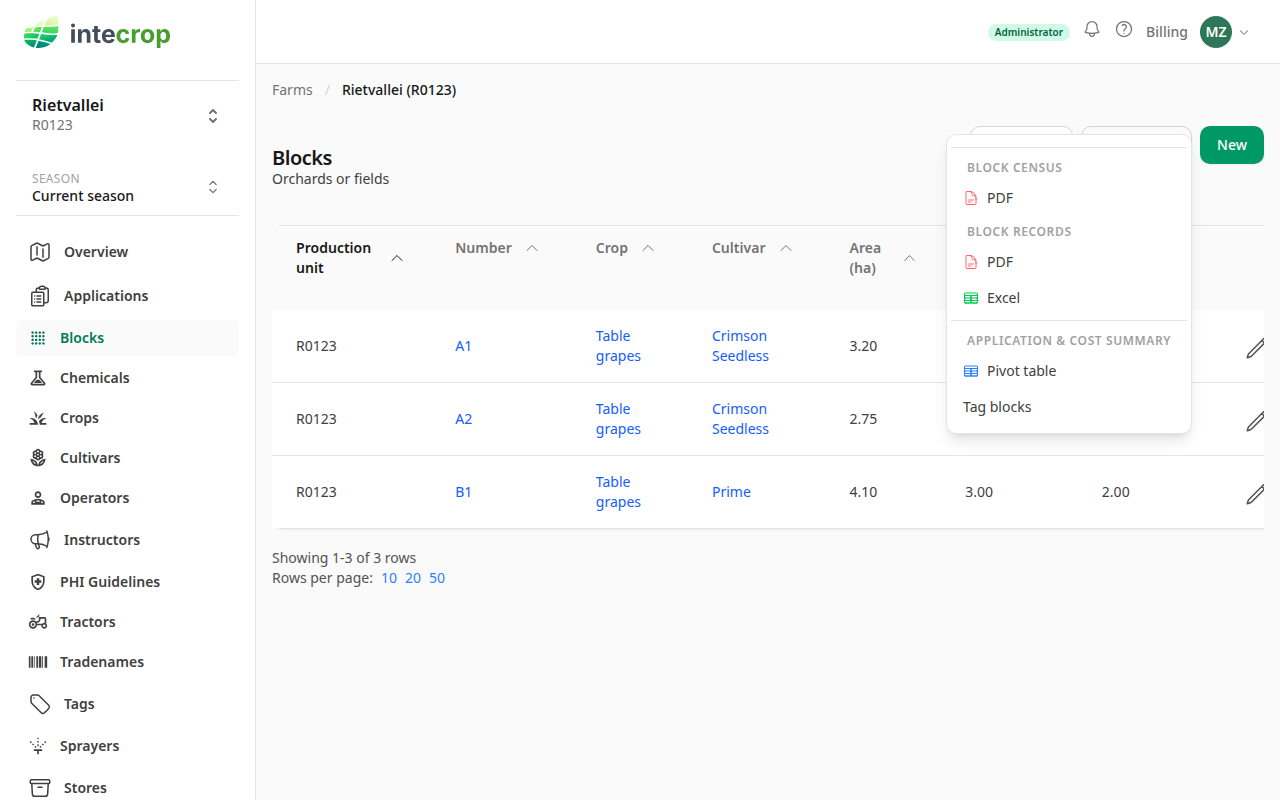Sort by Area (ha) column arrow
Screen dimensions: 1280x800
click(910, 258)
